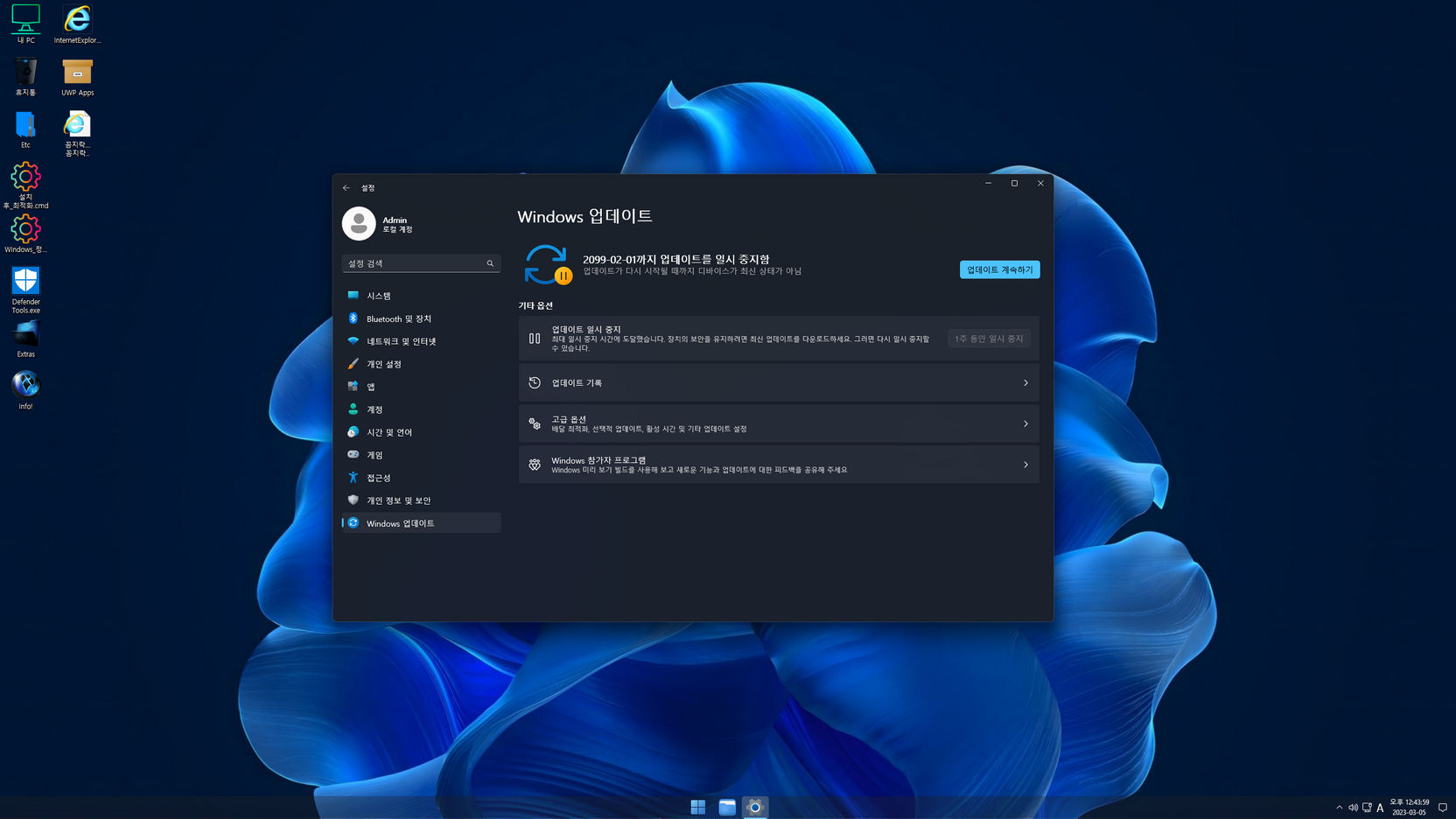Expand Windows 참가자 프로그램 chevron

coord(1025,465)
